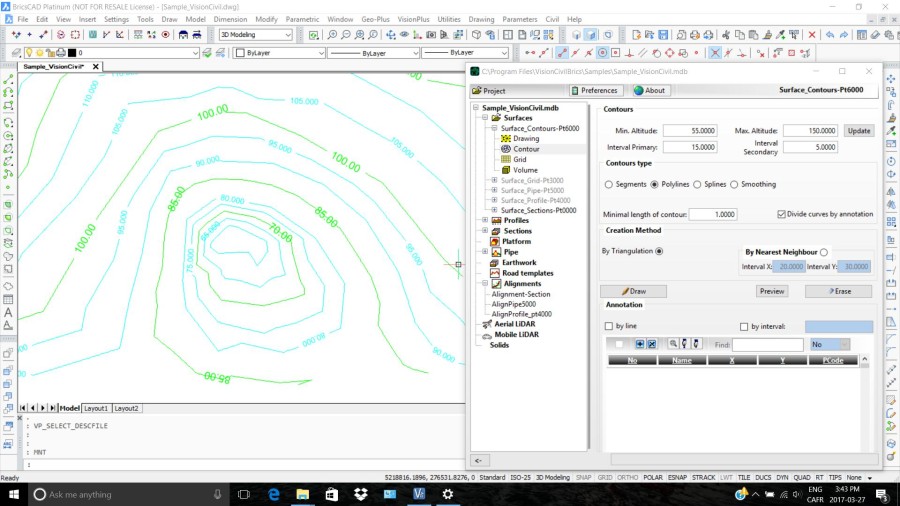Select the Aerial LiDAR item

pyautogui.click(x=515, y=324)
